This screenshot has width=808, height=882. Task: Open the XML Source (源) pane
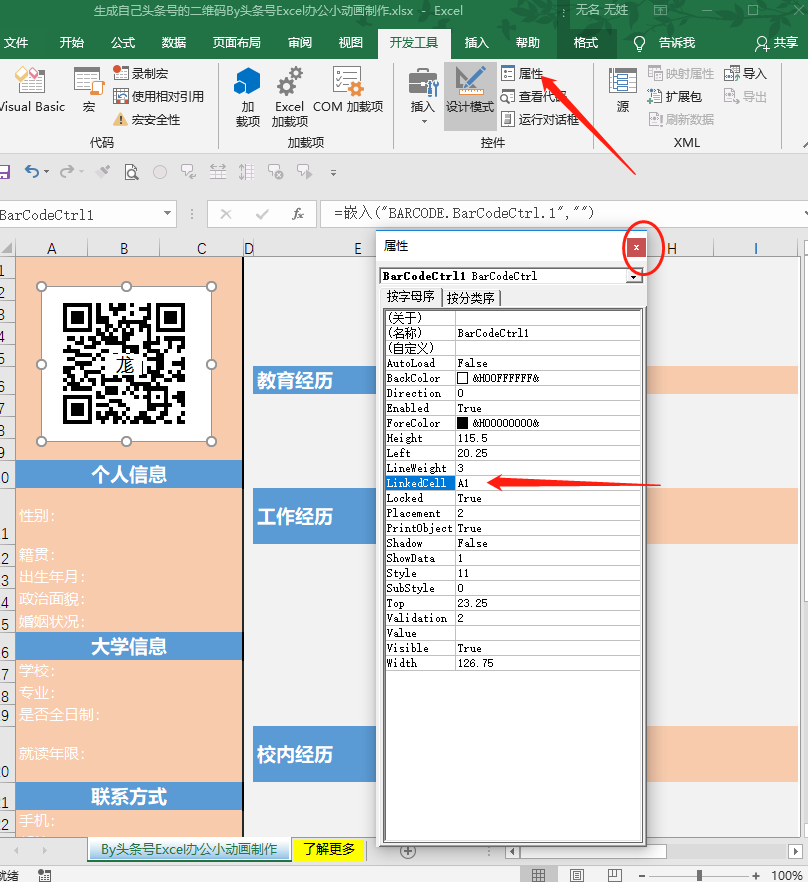point(622,90)
